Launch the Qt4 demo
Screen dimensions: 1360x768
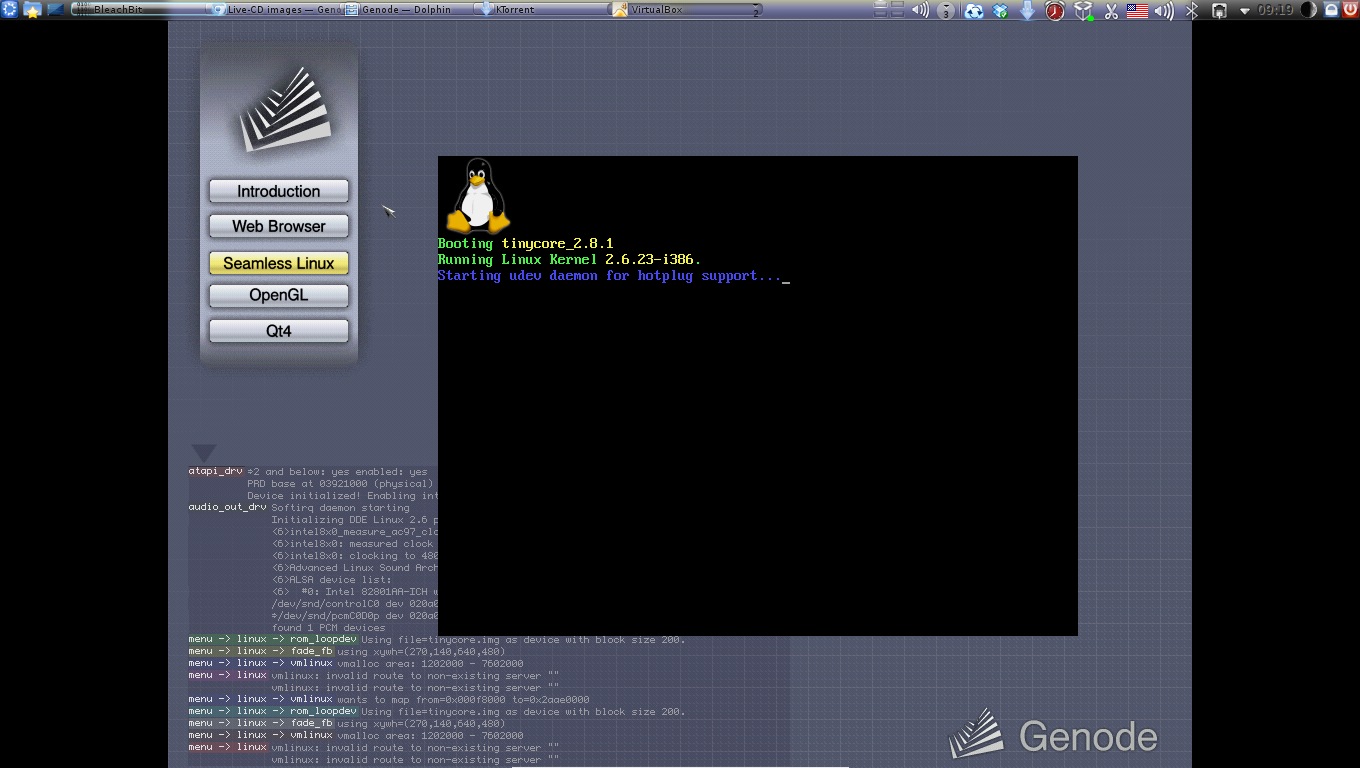point(279,331)
